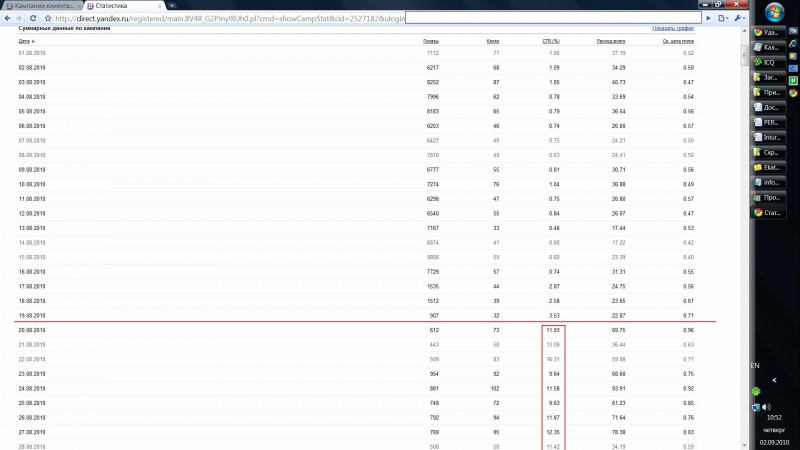800x450 pixels.
Task: Go back with the browser back arrow
Action: pos(7,18)
